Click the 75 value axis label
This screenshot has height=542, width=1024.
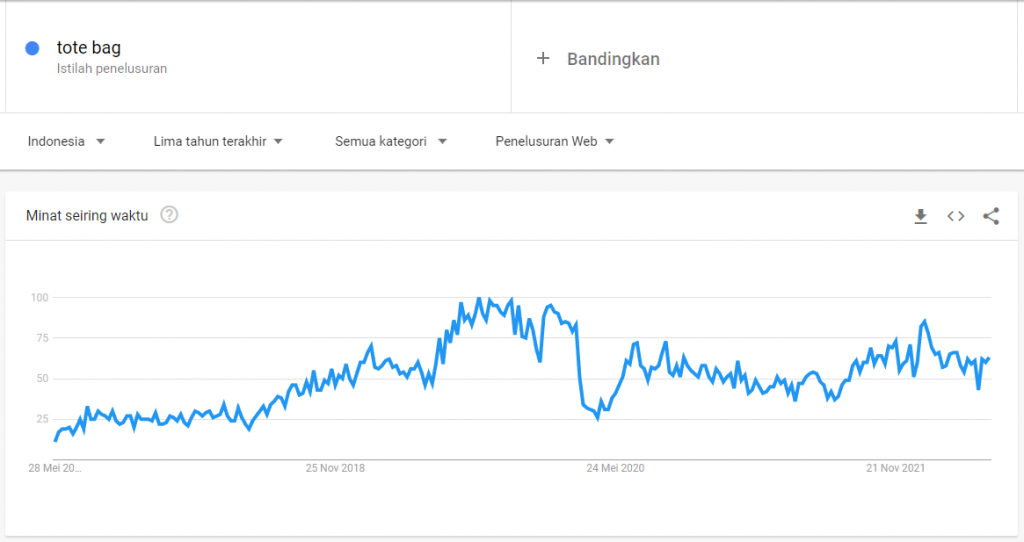(42, 338)
